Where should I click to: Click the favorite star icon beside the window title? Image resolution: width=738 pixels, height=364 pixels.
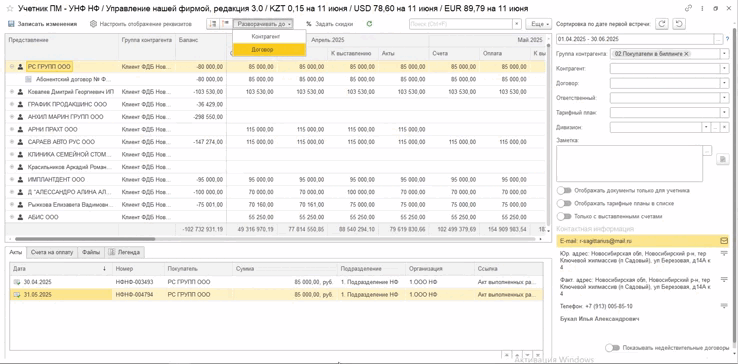[x=9, y=8]
